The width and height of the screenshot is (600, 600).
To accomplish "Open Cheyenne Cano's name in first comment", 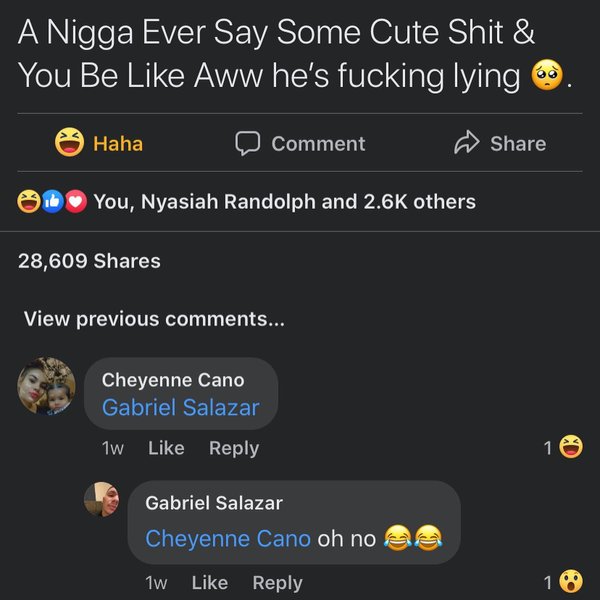I will [x=173, y=380].
